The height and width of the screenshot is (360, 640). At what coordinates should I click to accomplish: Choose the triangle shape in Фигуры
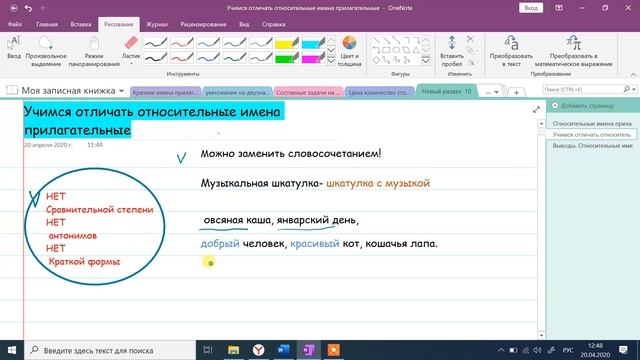[x=416, y=50]
